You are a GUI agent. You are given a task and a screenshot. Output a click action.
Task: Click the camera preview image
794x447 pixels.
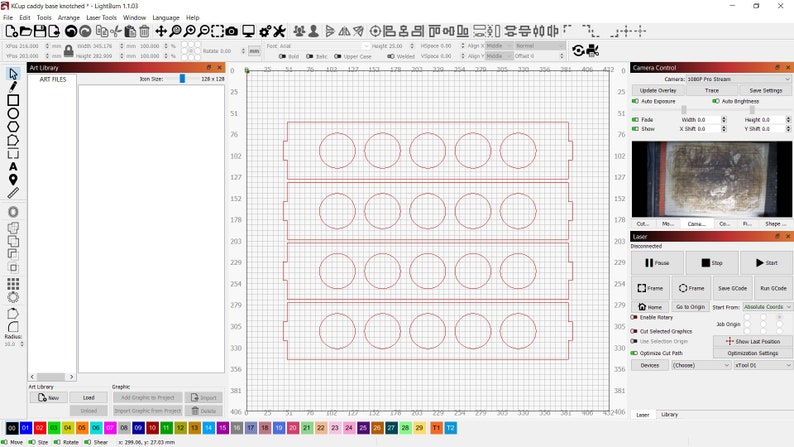[711, 180]
